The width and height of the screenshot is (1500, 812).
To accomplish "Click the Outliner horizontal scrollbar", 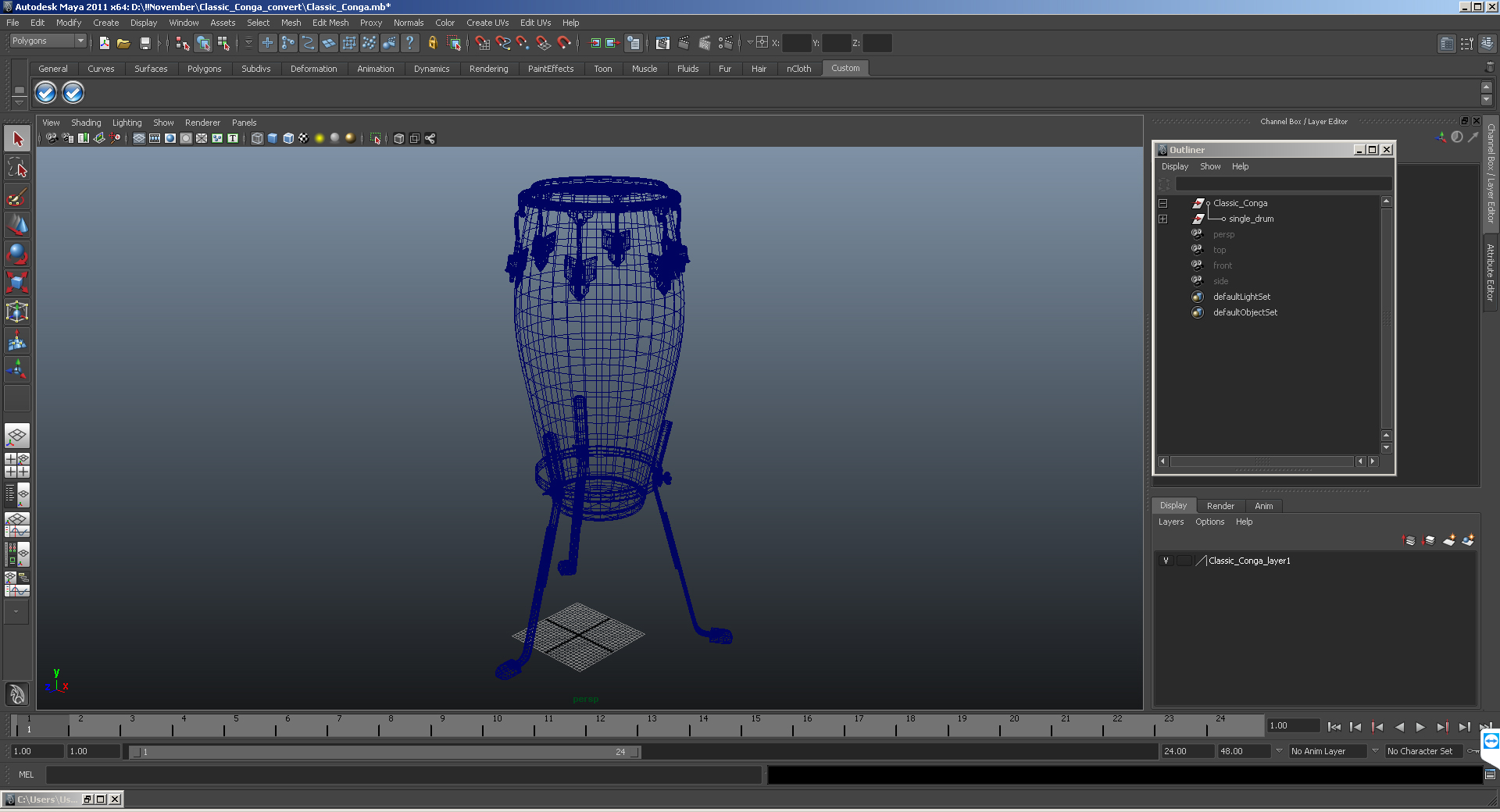I will [x=1262, y=461].
